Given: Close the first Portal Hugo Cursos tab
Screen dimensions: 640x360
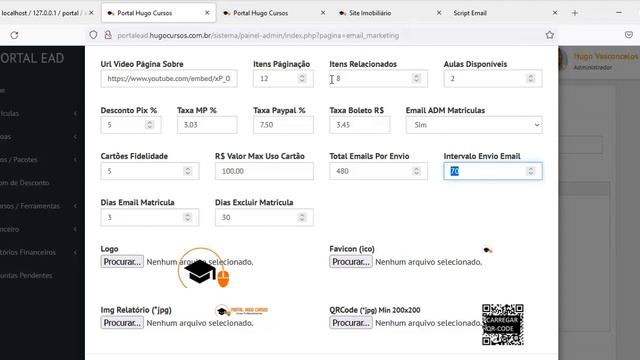Looking at the screenshot, I should coord(207,13).
